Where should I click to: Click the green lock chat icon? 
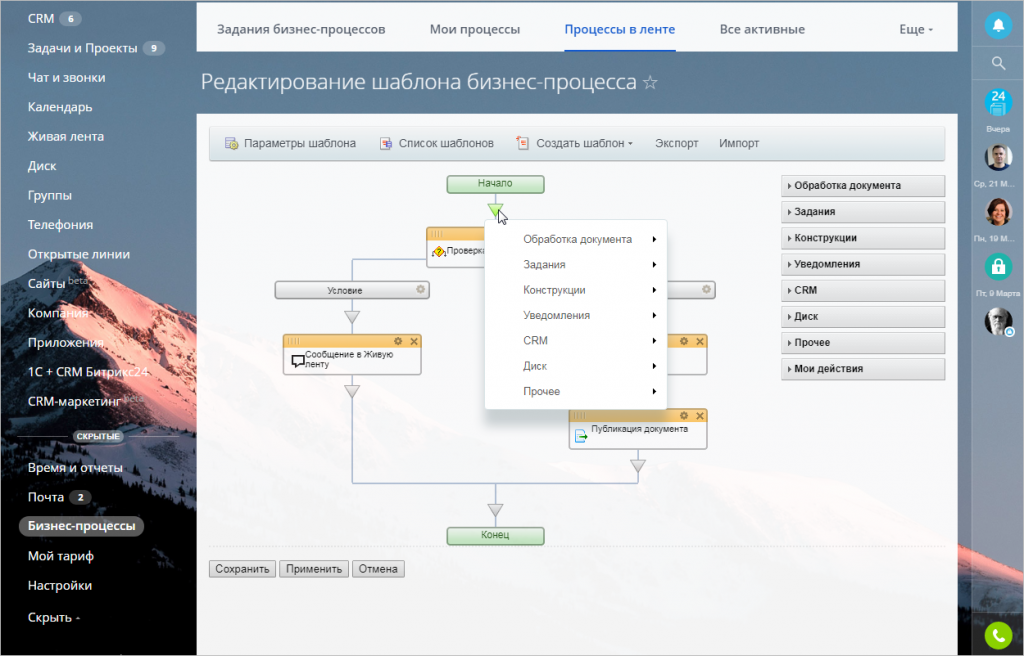[x=997, y=266]
